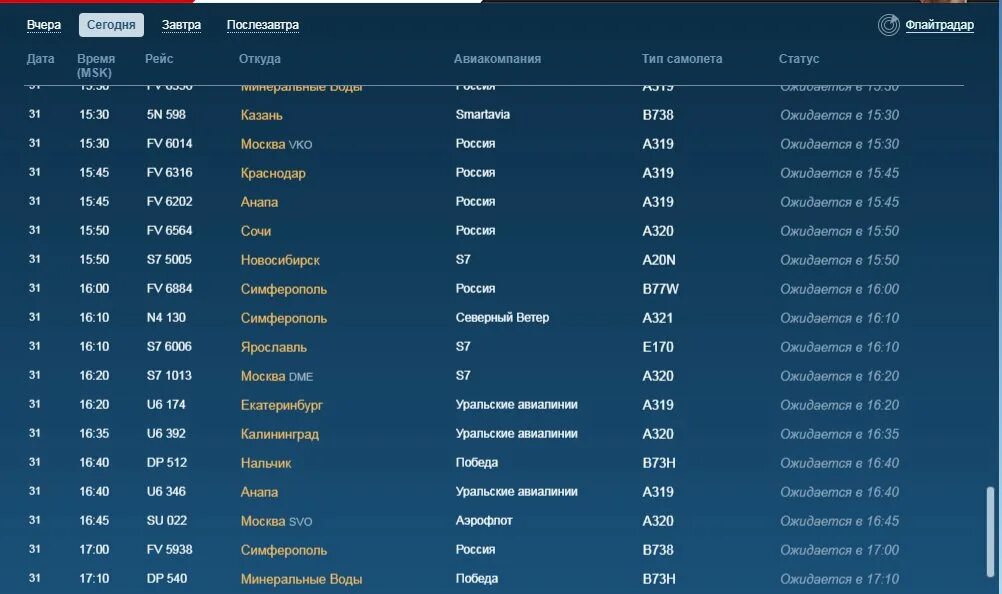This screenshot has height=594, width=1002.
Task: Click the Аэрофлот airline cell
Action: (484, 521)
